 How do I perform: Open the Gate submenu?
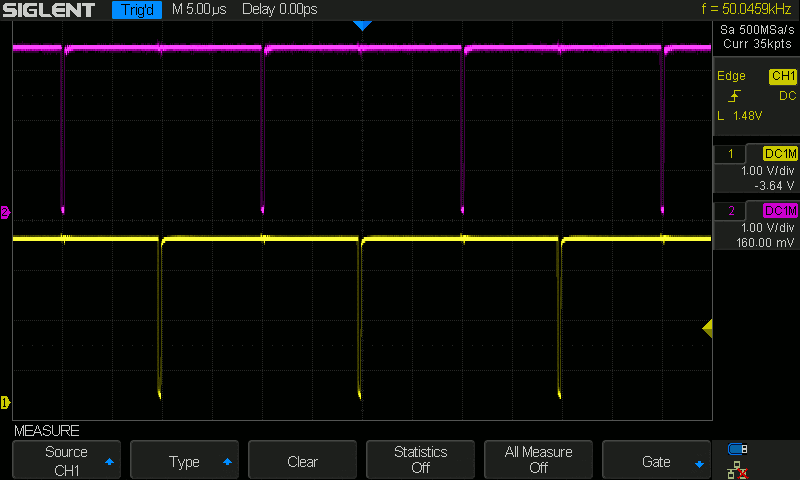(x=656, y=461)
